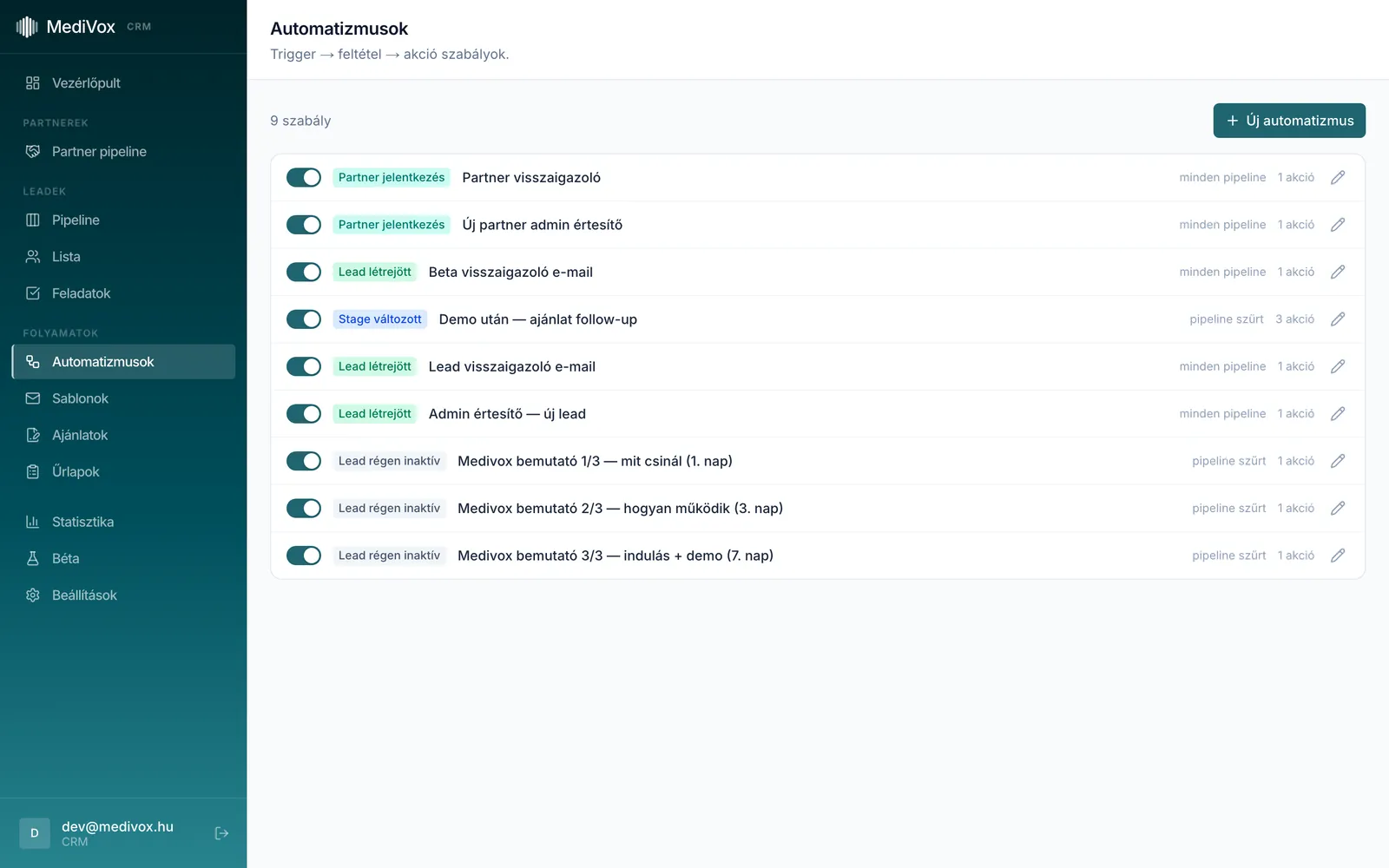
Task: View Statisztika in sidebar
Action: [123, 522]
